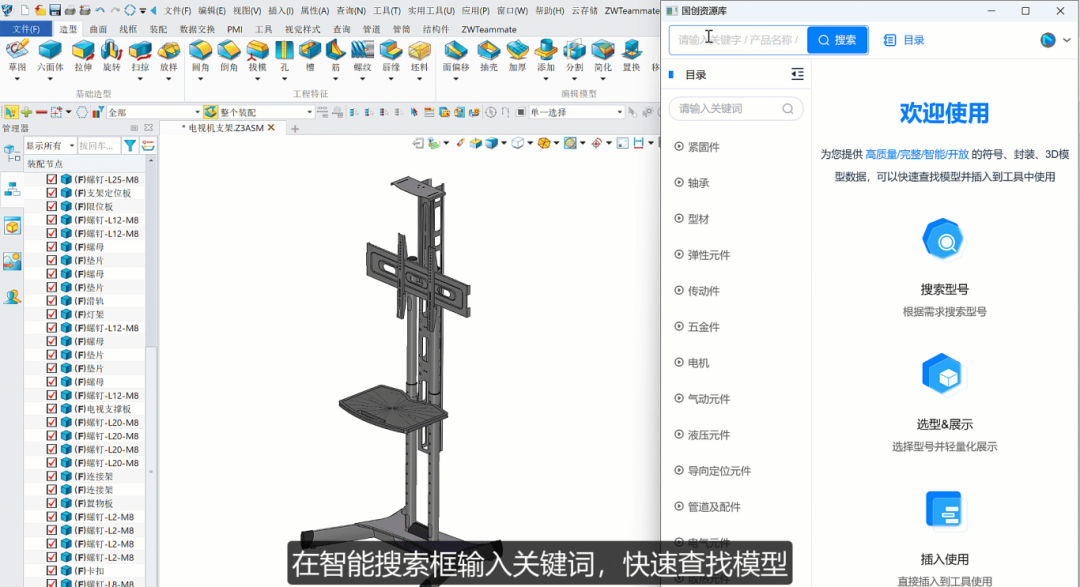Close the 电视机支架.Z3ASM document tab

[x=271, y=127]
